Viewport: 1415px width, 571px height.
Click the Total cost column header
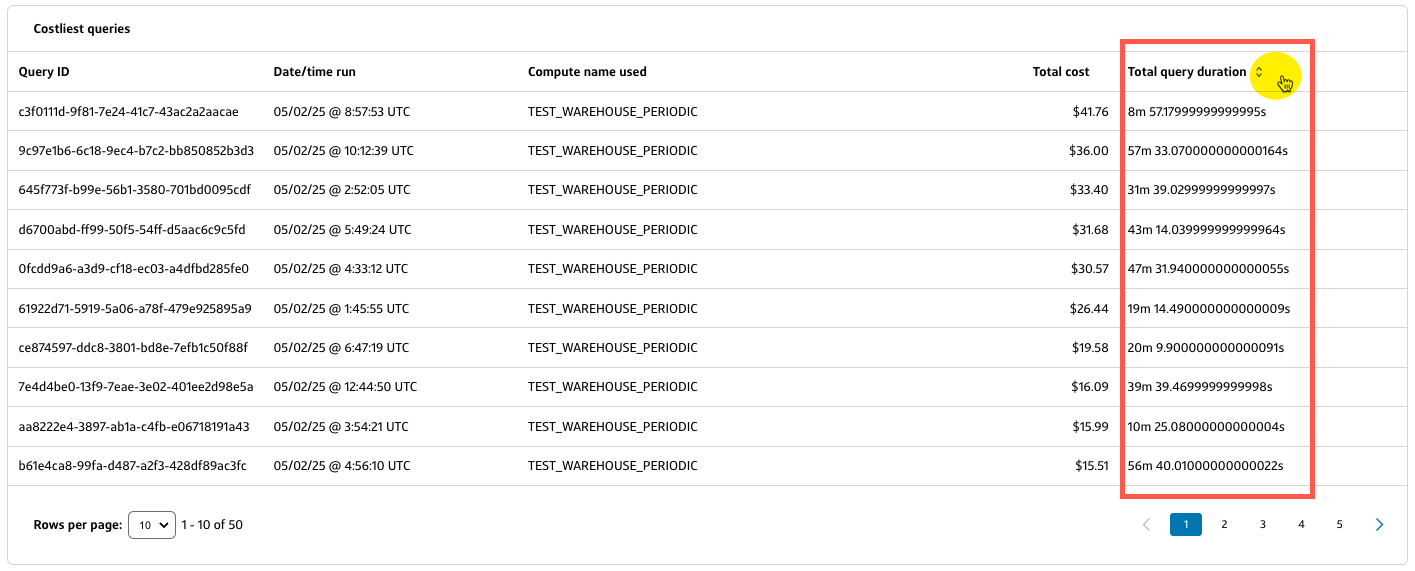point(1061,72)
